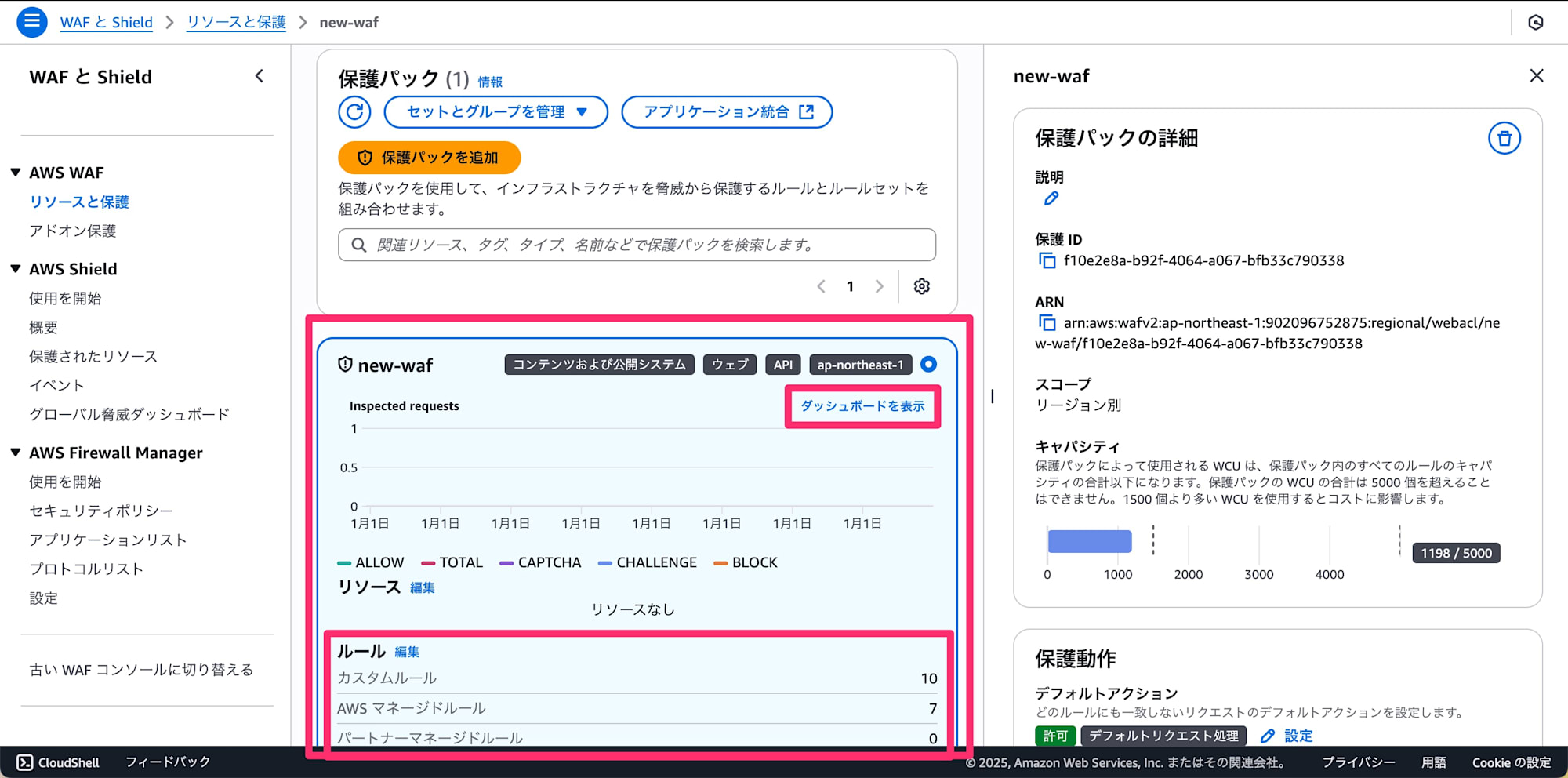
Task: Select the new-waf radio button
Action: tap(928, 365)
